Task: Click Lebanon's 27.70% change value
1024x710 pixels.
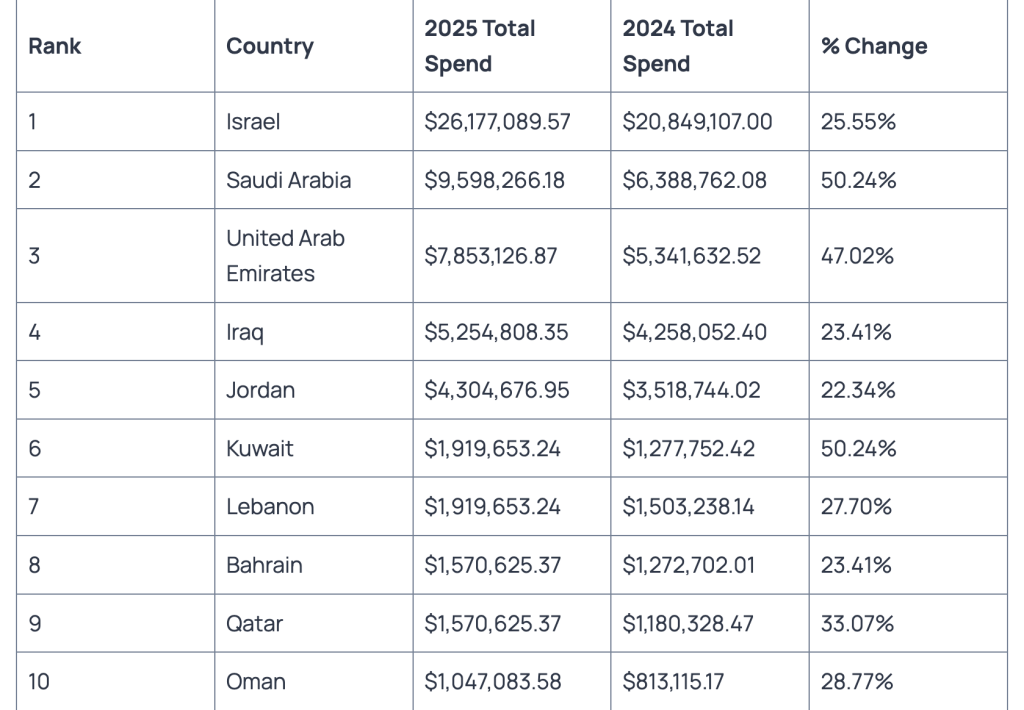Action: click(856, 507)
